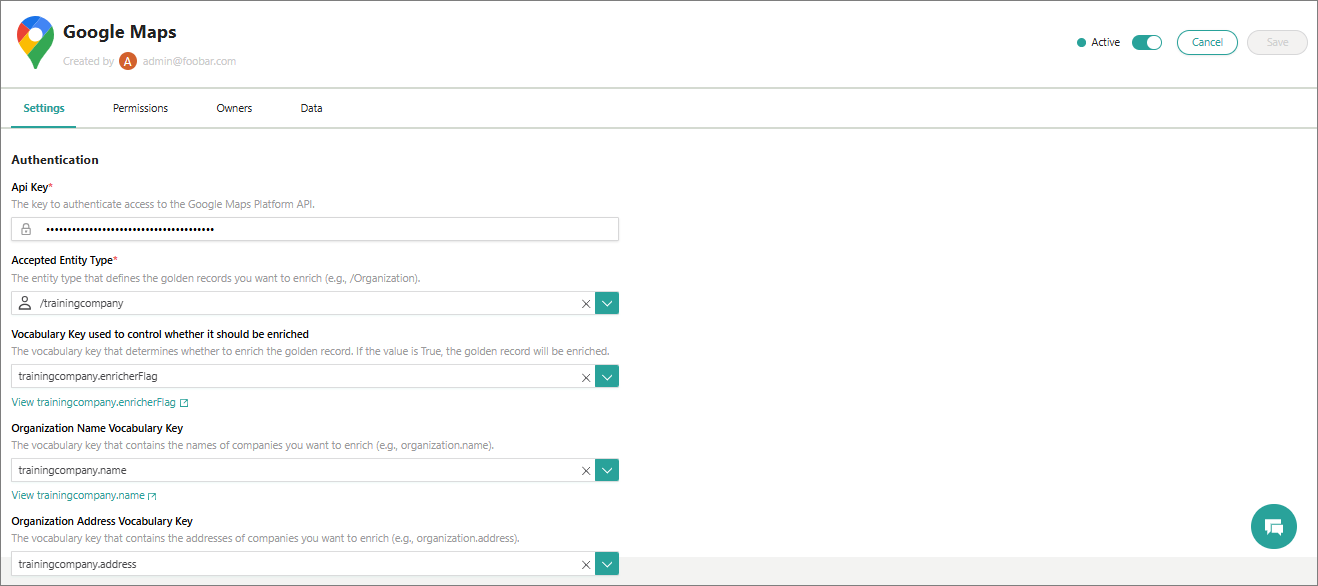Click the person icon in Accepted Entity Type
Screen dimensions: 1318x586
point(26,303)
